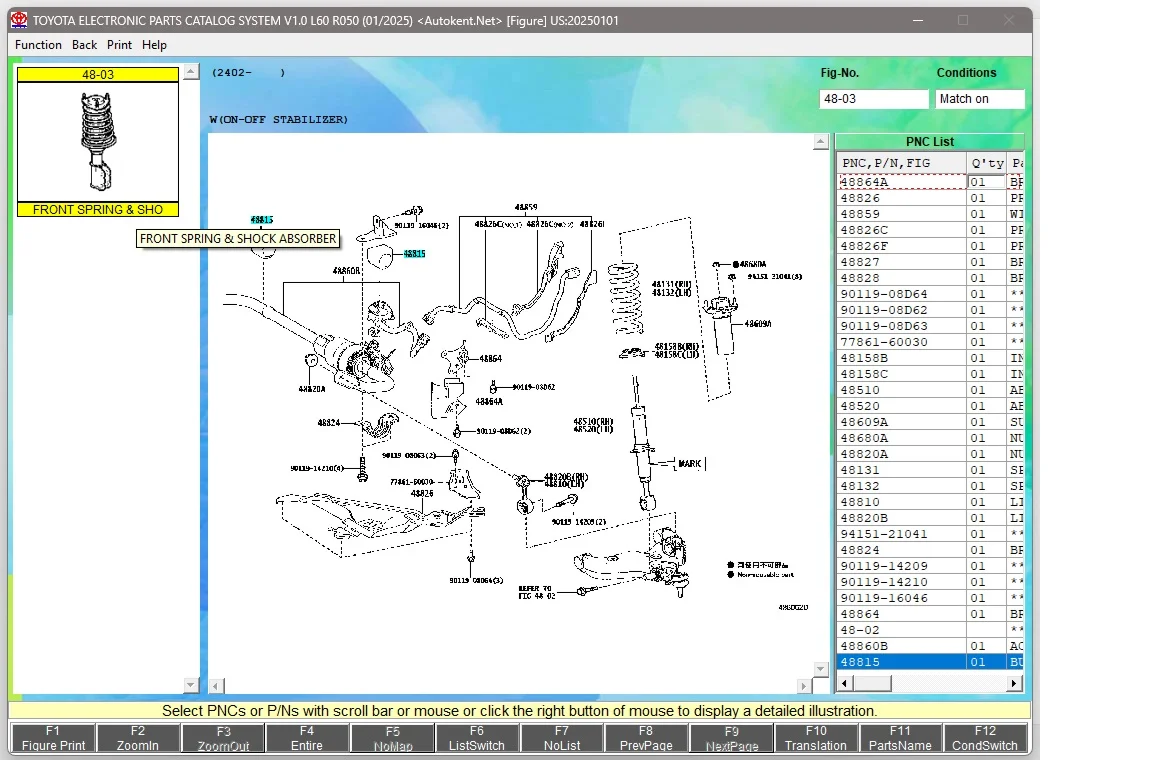Click the Fig-No. field showing 48-03

874,98
